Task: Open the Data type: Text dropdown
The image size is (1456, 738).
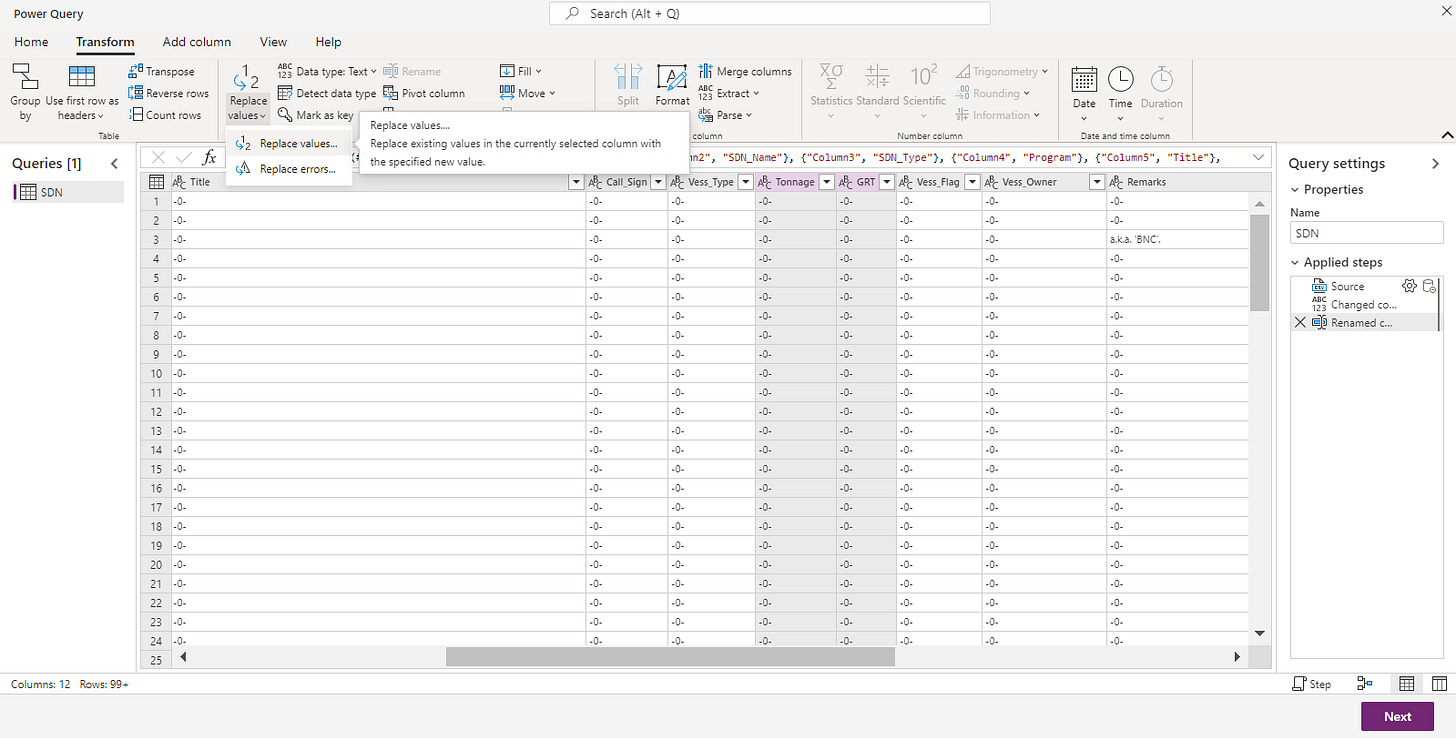Action: point(327,71)
